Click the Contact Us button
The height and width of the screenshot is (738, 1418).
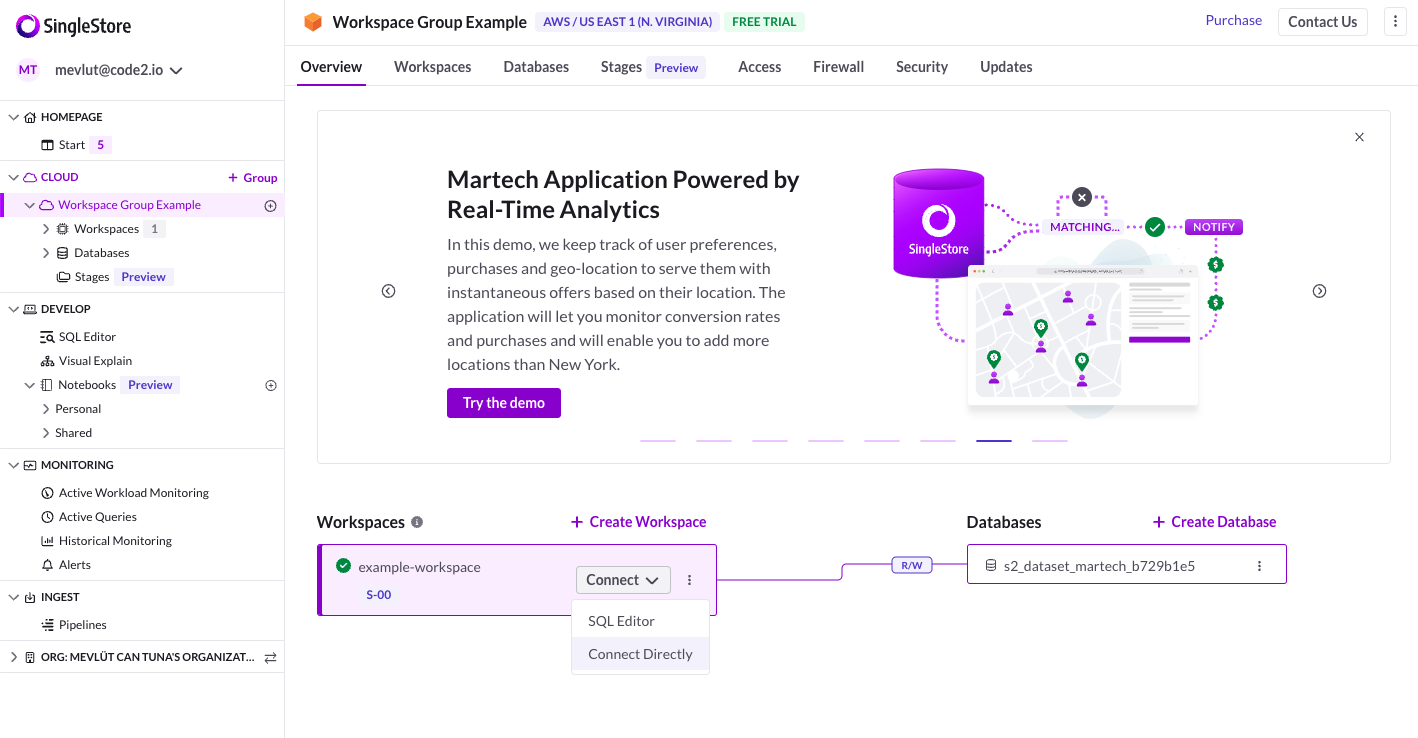click(x=1322, y=22)
